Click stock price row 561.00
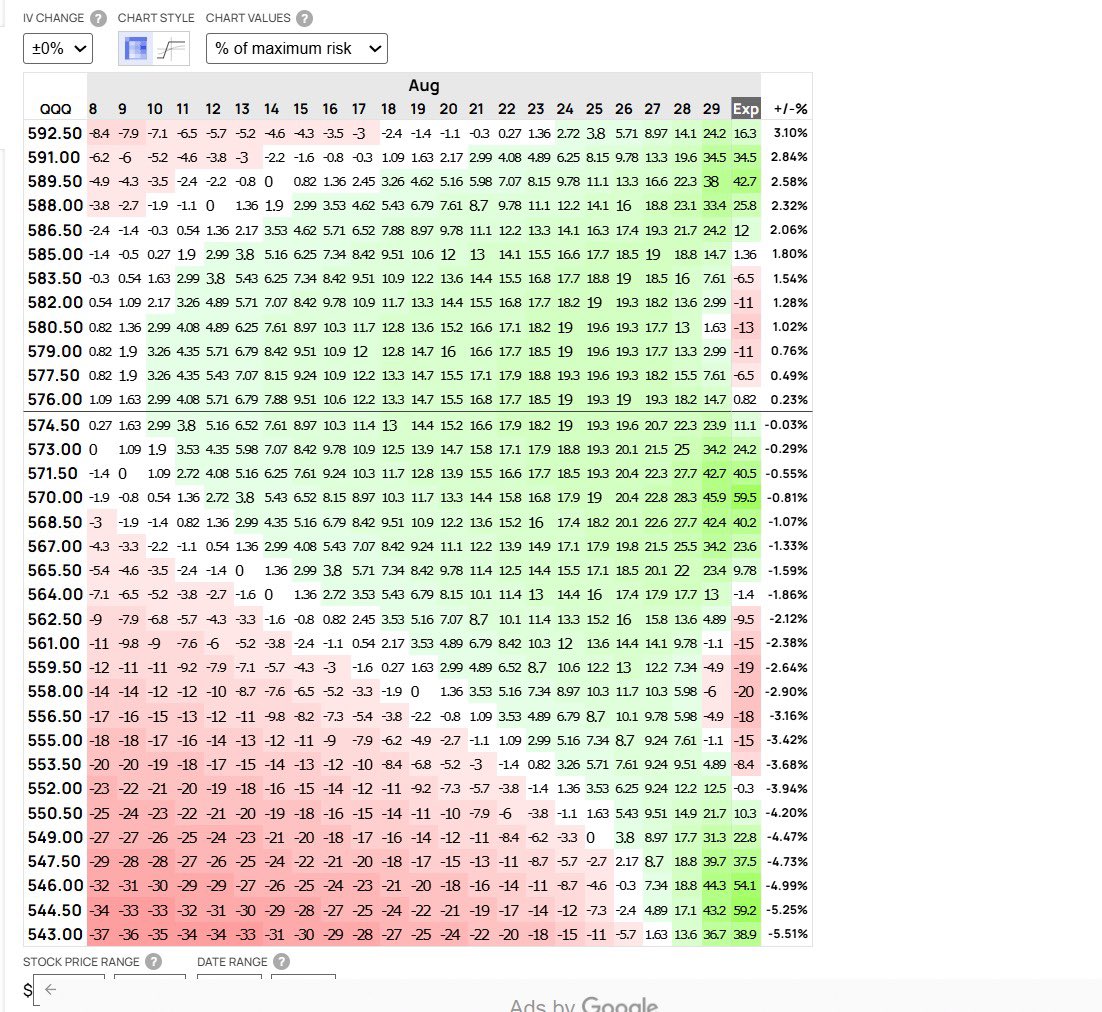Viewport: 1102px width, 1012px height. click(x=56, y=643)
